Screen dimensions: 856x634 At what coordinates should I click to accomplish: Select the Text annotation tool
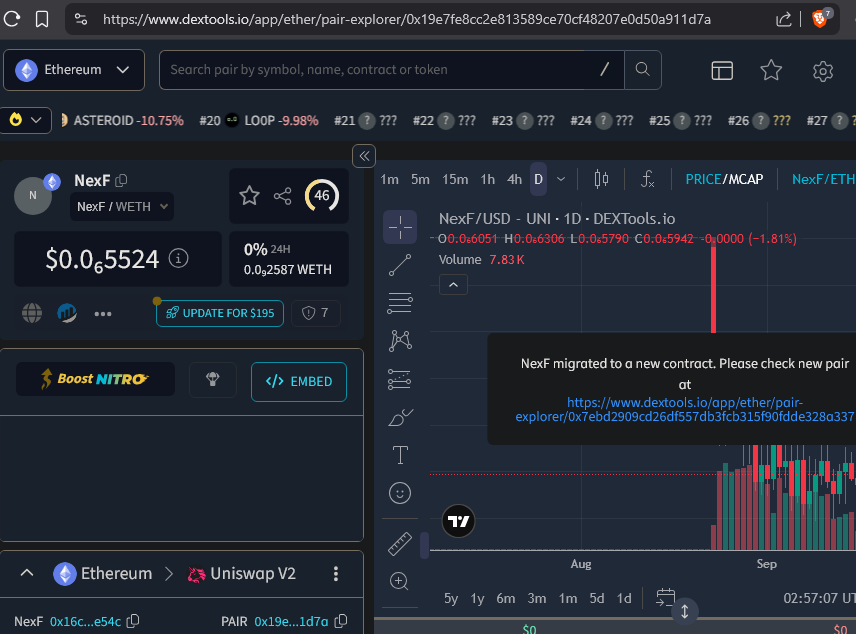tap(400, 455)
